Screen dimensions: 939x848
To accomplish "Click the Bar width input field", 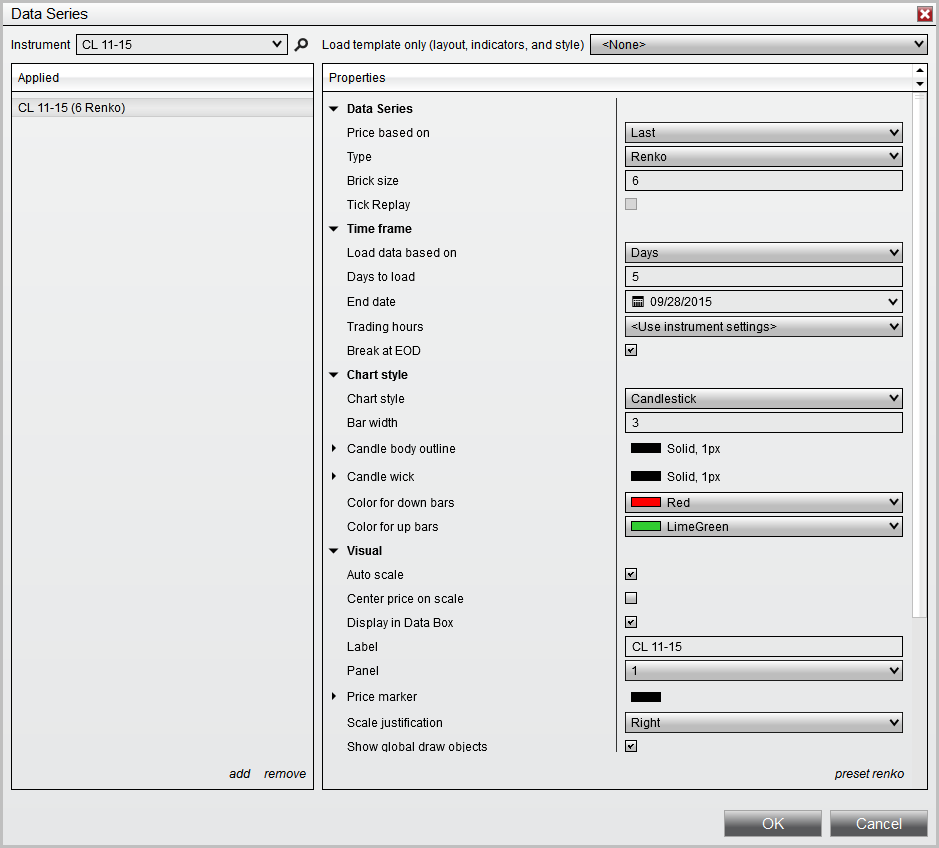I will click(764, 423).
